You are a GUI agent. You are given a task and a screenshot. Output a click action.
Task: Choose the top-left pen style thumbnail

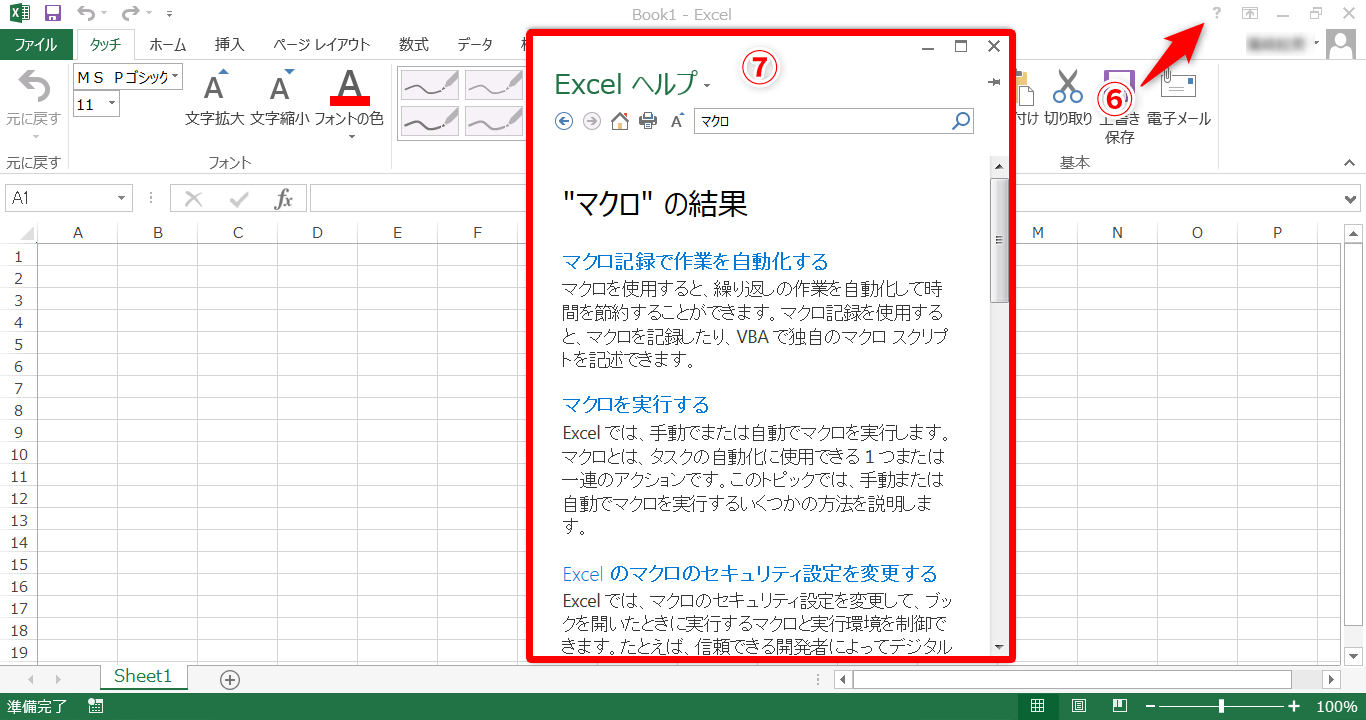point(430,85)
